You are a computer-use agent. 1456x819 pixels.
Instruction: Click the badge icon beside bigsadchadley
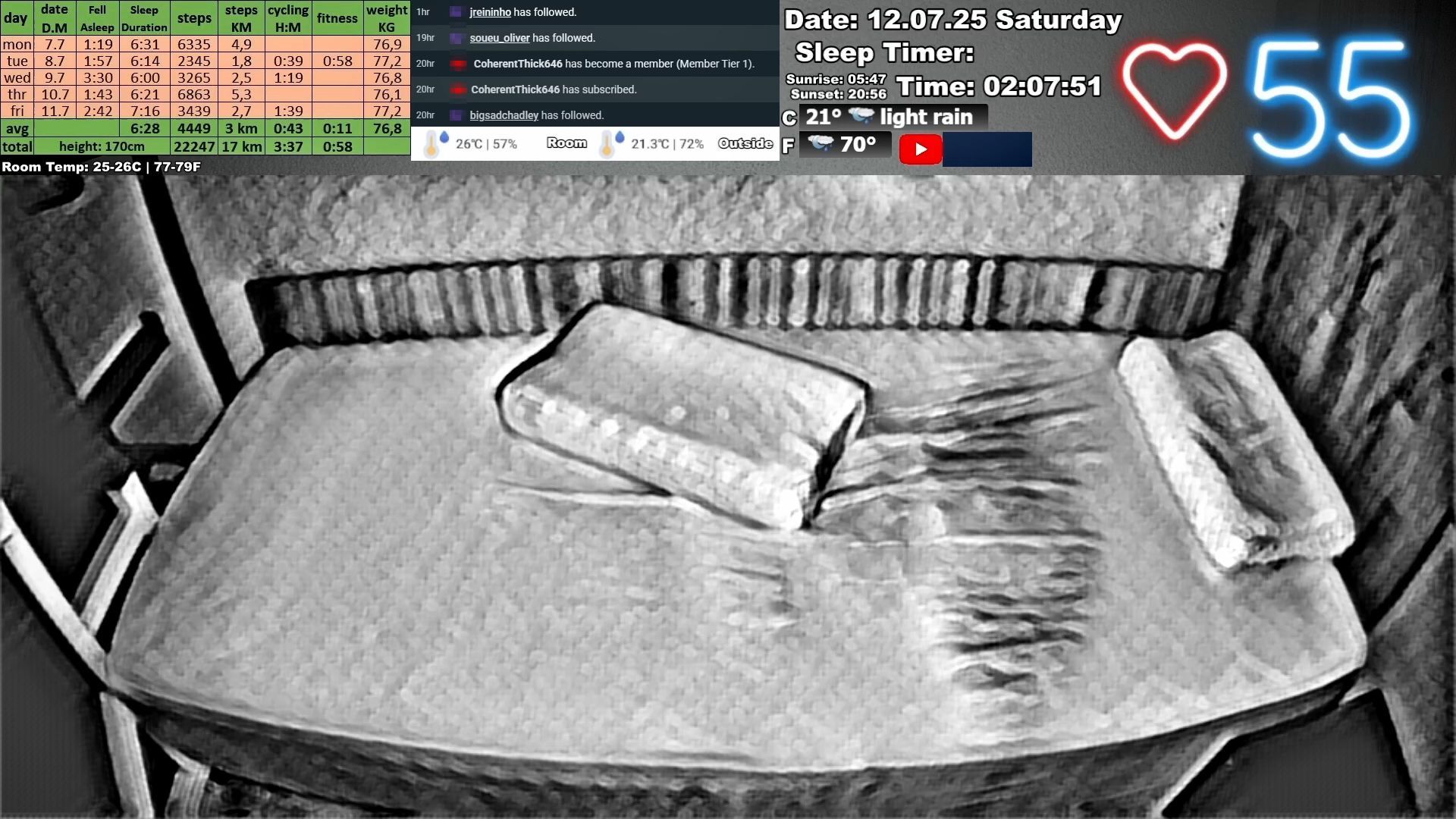[456, 115]
